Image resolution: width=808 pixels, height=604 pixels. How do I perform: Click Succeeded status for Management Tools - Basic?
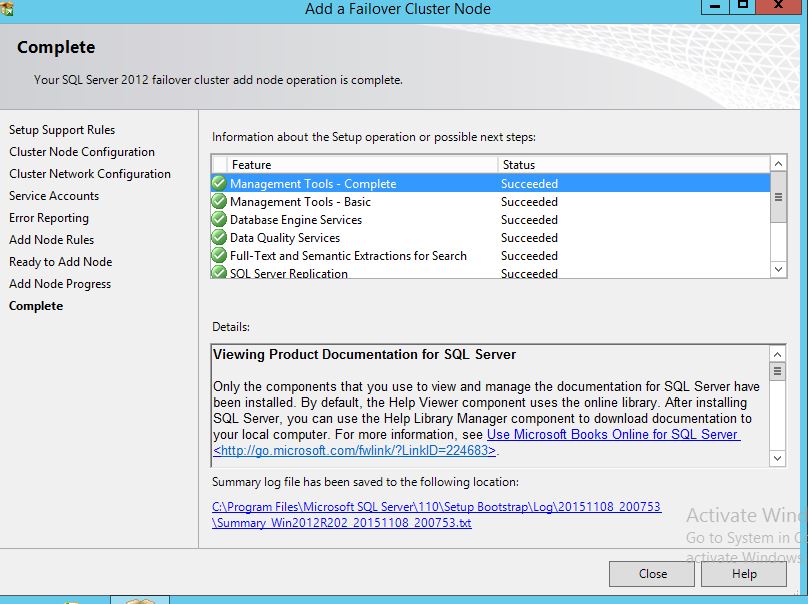pos(529,202)
